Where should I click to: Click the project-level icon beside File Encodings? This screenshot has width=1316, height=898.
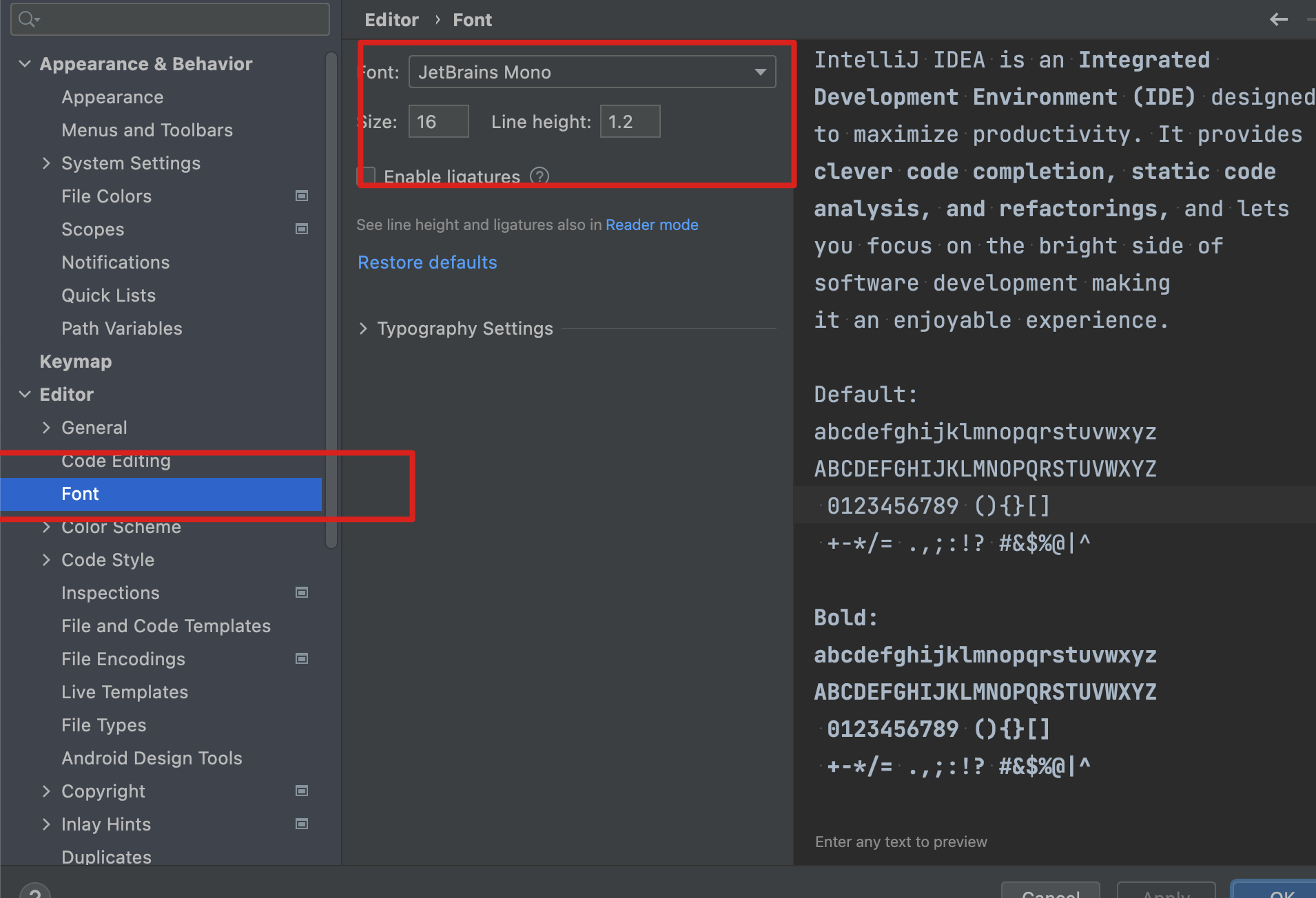click(x=302, y=658)
